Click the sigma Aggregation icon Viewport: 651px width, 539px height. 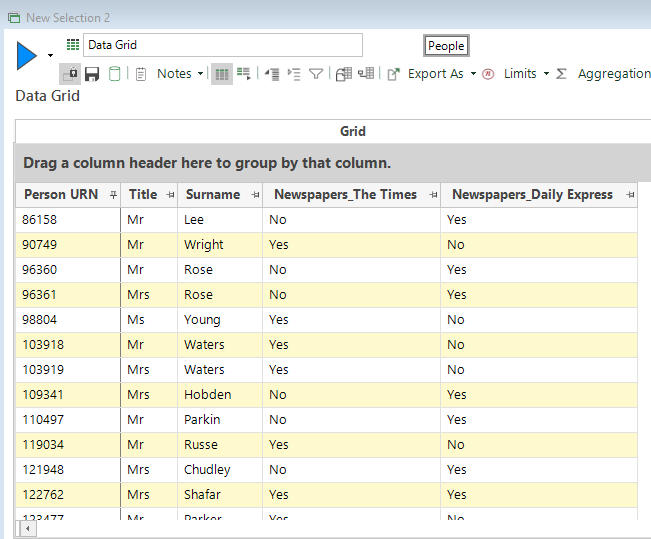click(561, 74)
